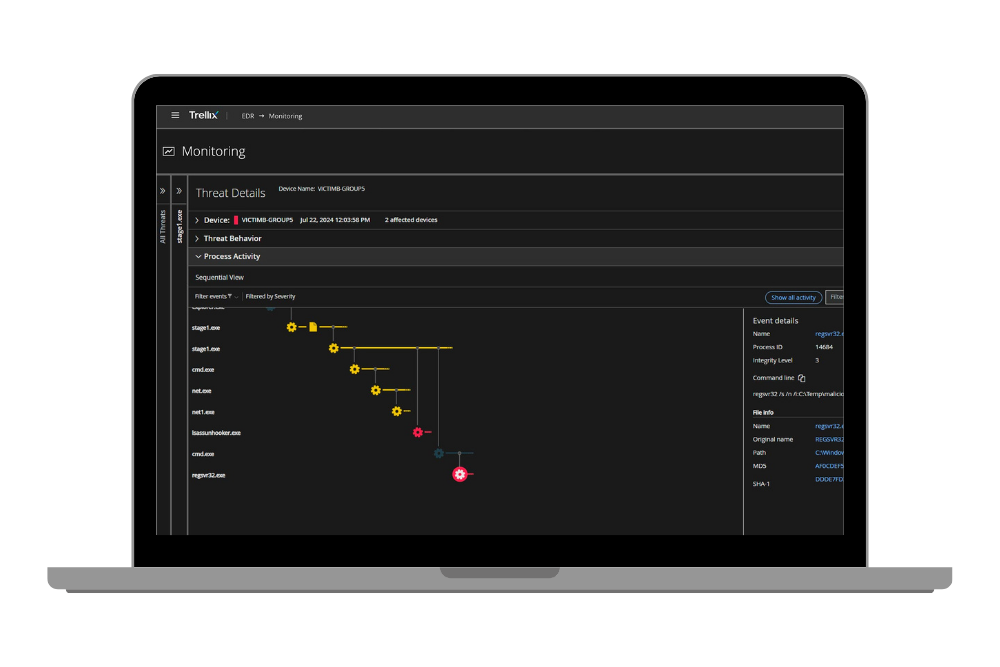Viewport: 1000px width, 667px height.
Task: Open regsvr32 name link in Event details
Action: coord(829,334)
